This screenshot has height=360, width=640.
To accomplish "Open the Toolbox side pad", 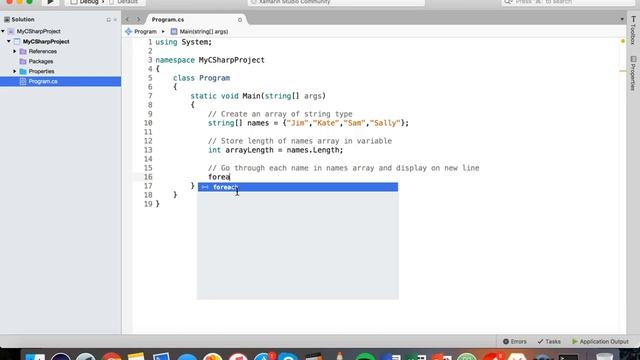I will point(633,30).
